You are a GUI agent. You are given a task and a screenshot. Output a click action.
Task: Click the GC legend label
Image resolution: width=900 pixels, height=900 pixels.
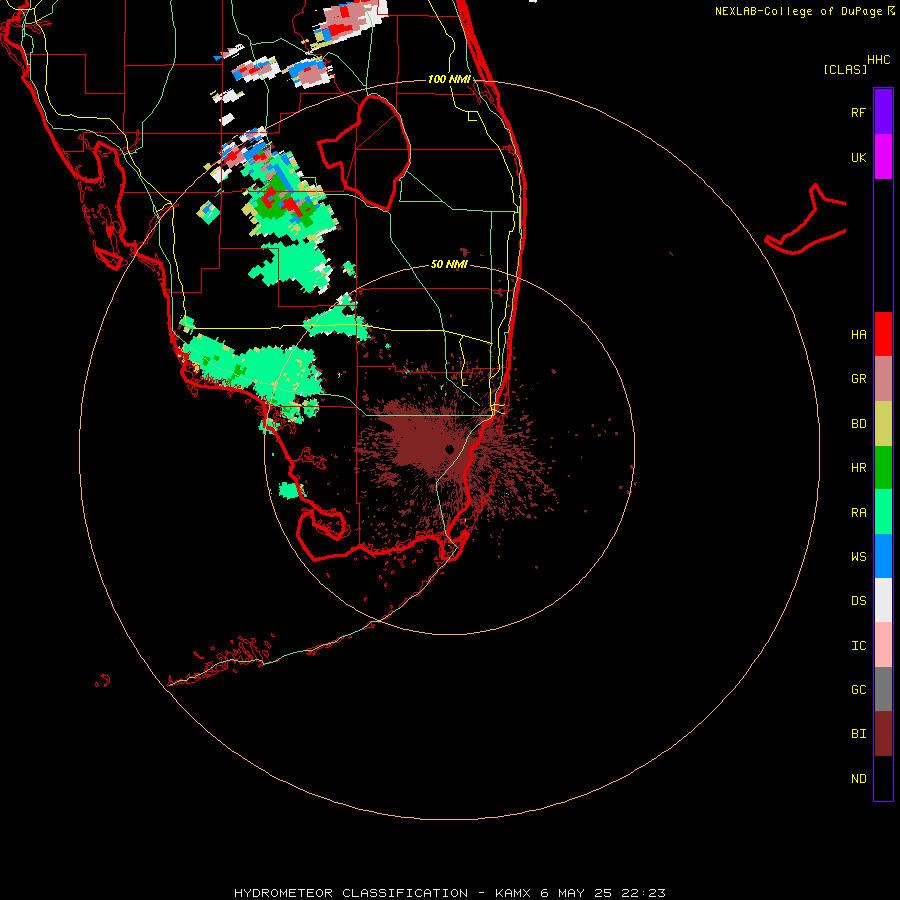(x=858, y=690)
